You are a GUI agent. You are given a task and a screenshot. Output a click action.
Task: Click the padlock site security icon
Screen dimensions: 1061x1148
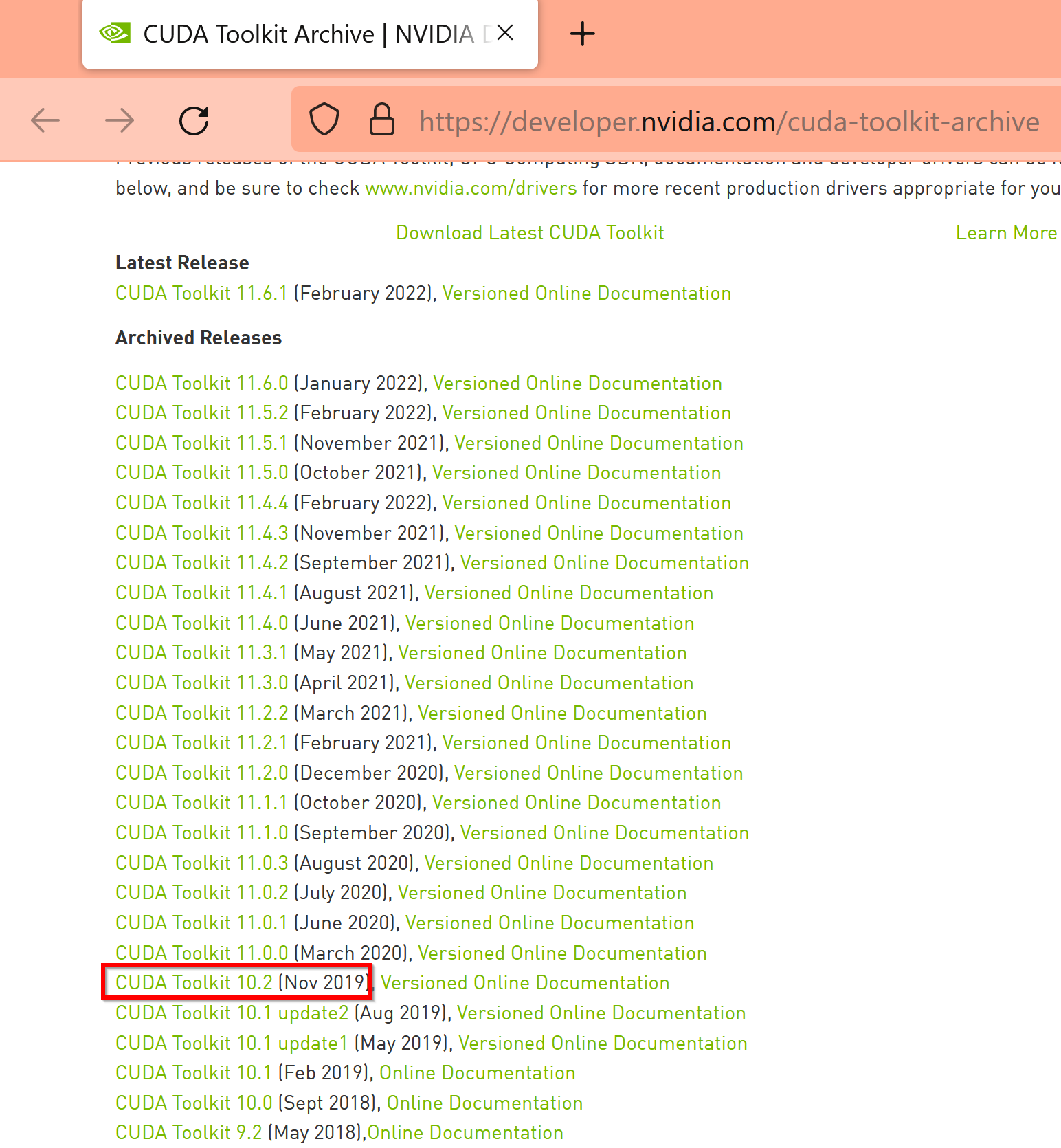click(382, 120)
